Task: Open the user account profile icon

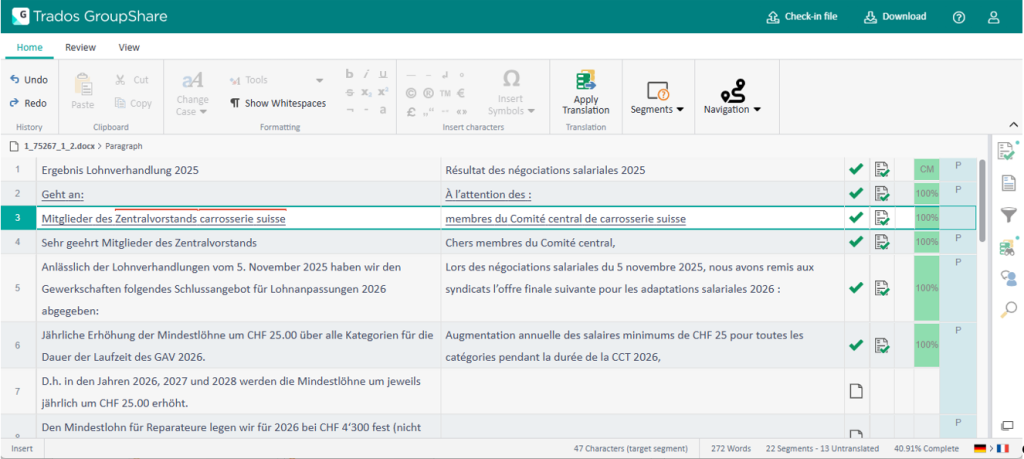Action: tap(993, 17)
